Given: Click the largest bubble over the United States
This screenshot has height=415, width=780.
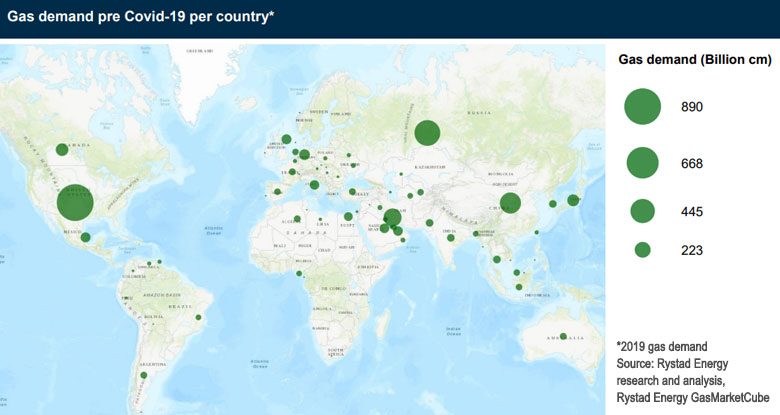Looking at the screenshot, I should coord(75,203).
